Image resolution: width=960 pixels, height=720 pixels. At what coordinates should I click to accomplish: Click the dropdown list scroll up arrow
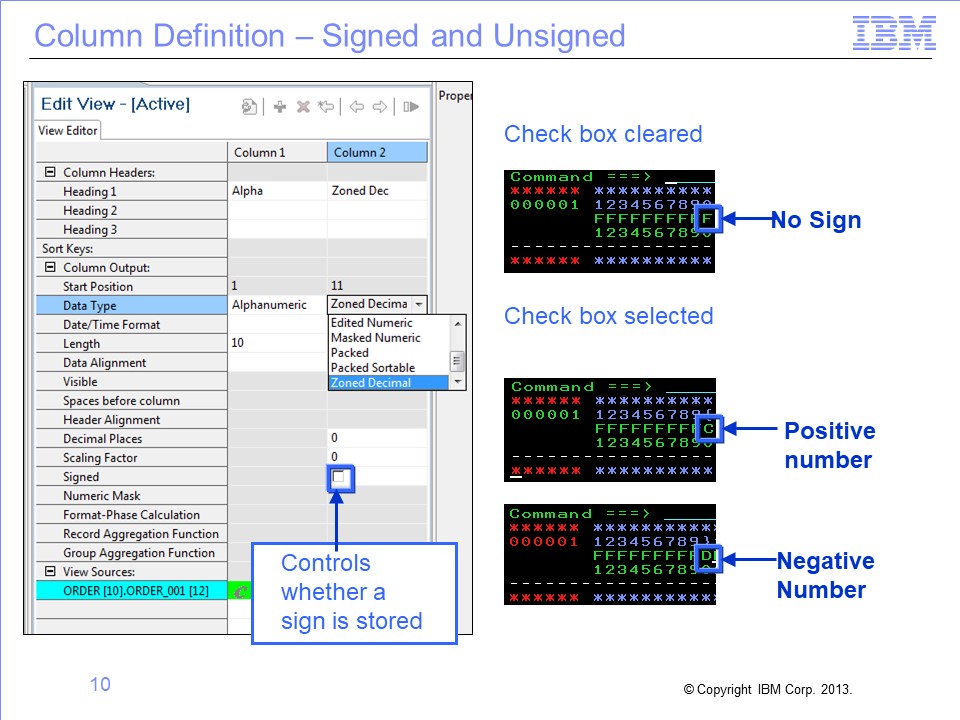pos(457,323)
